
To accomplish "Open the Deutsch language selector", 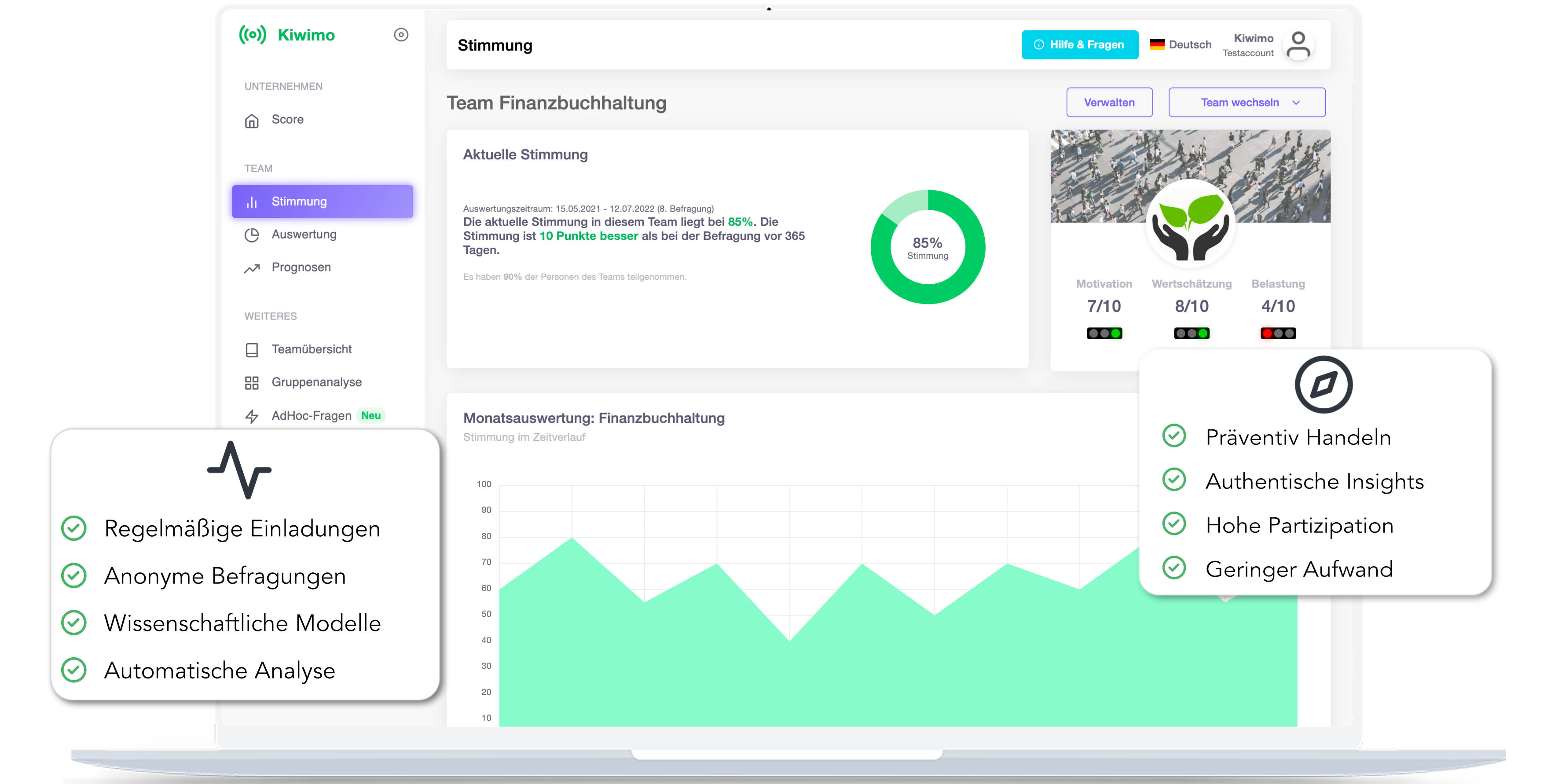I will tap(1181, 44).
